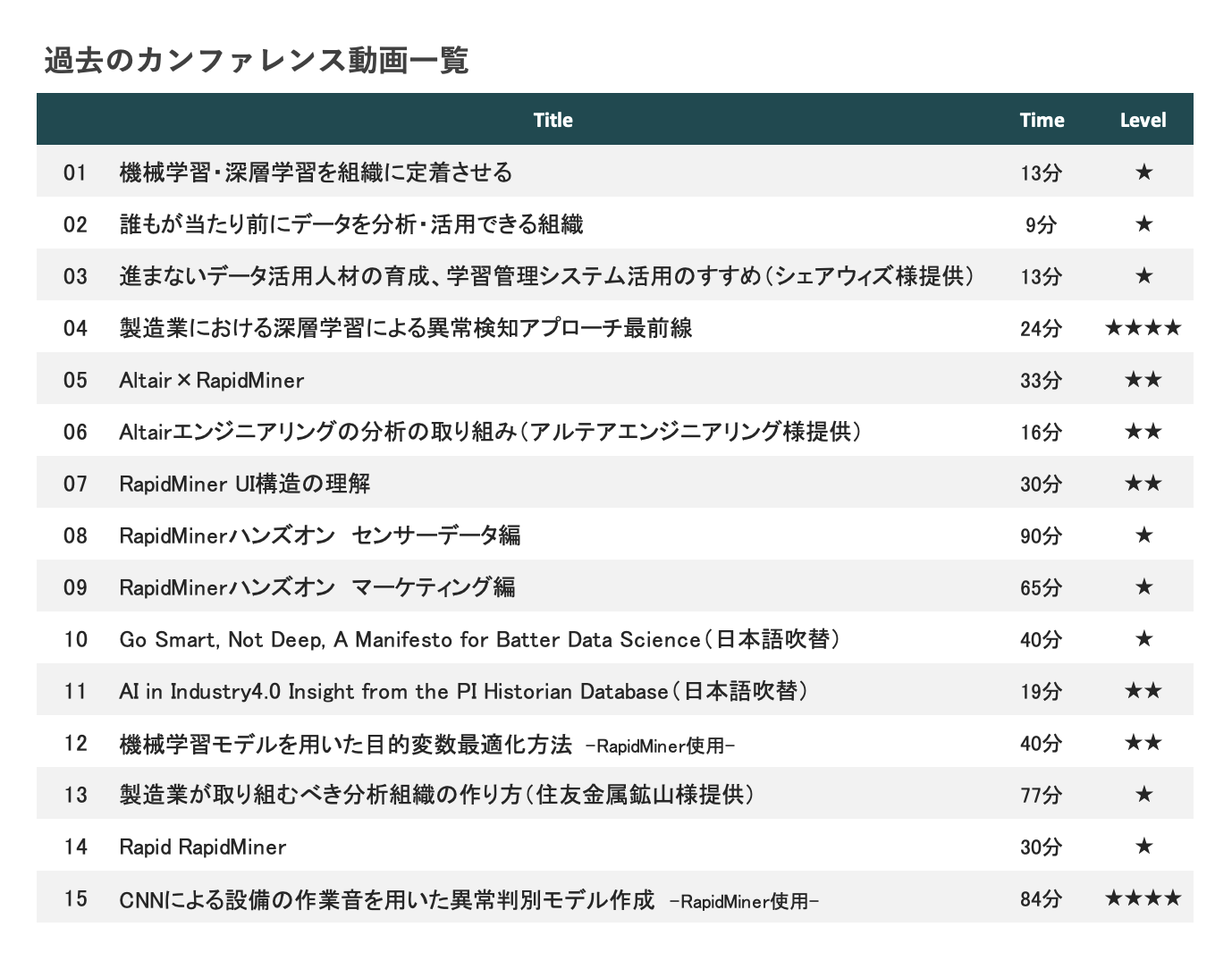Click the 33分 time value
1232x969 pixels.
pyautogui.click(x=1041, y=380)
